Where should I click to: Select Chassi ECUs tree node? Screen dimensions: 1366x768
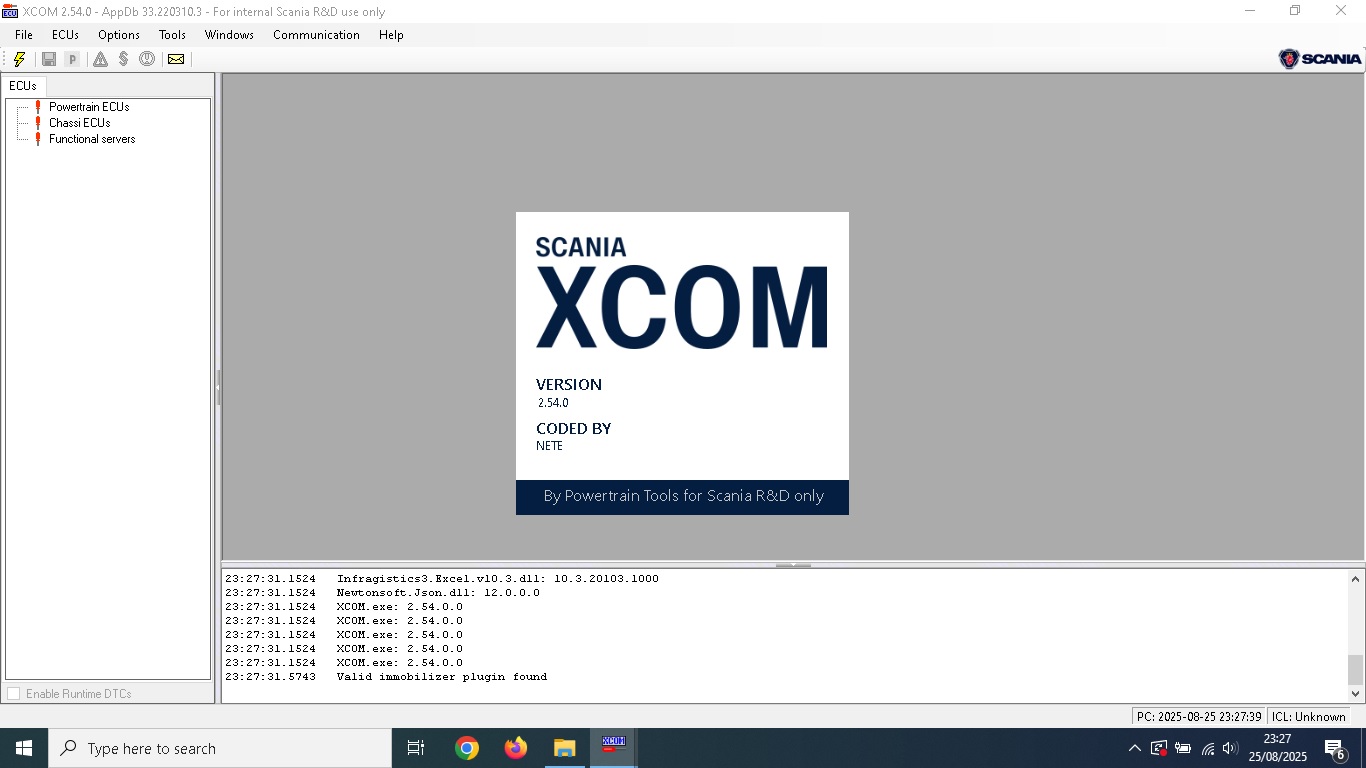[79, 123]
